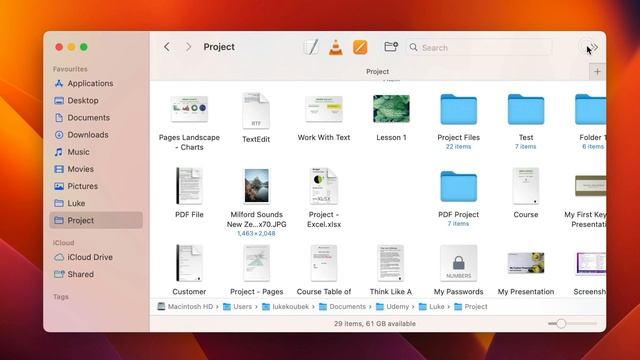Select Lesson 1 file thumbnail

391,109
